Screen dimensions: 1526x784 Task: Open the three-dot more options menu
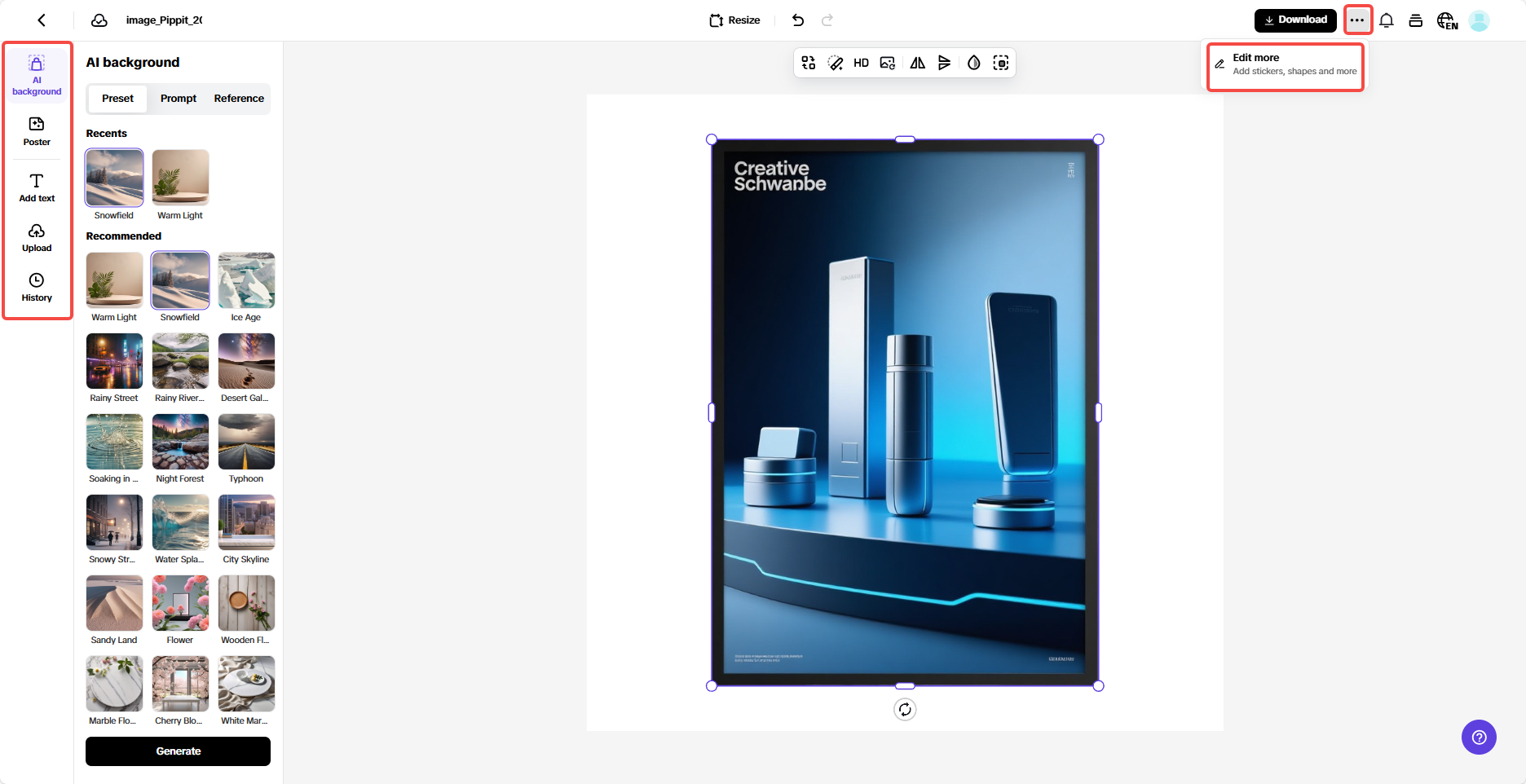(1357, 20)
